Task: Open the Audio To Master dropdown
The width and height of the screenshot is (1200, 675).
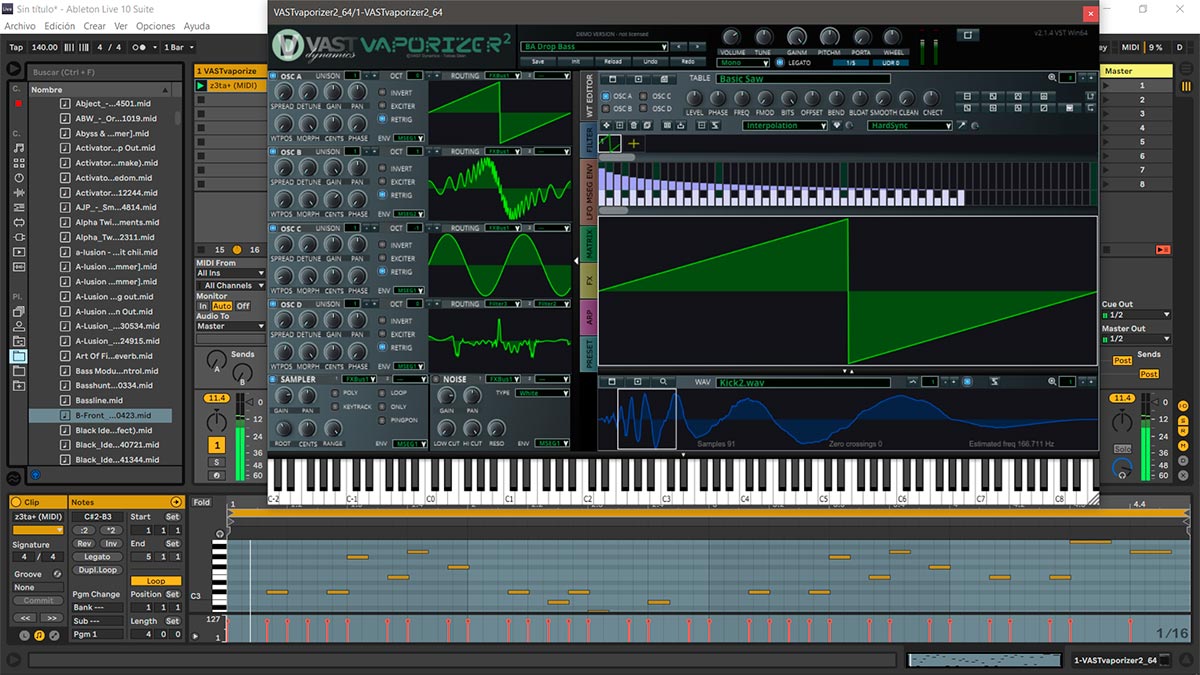Action: click(x=231, y=326)
